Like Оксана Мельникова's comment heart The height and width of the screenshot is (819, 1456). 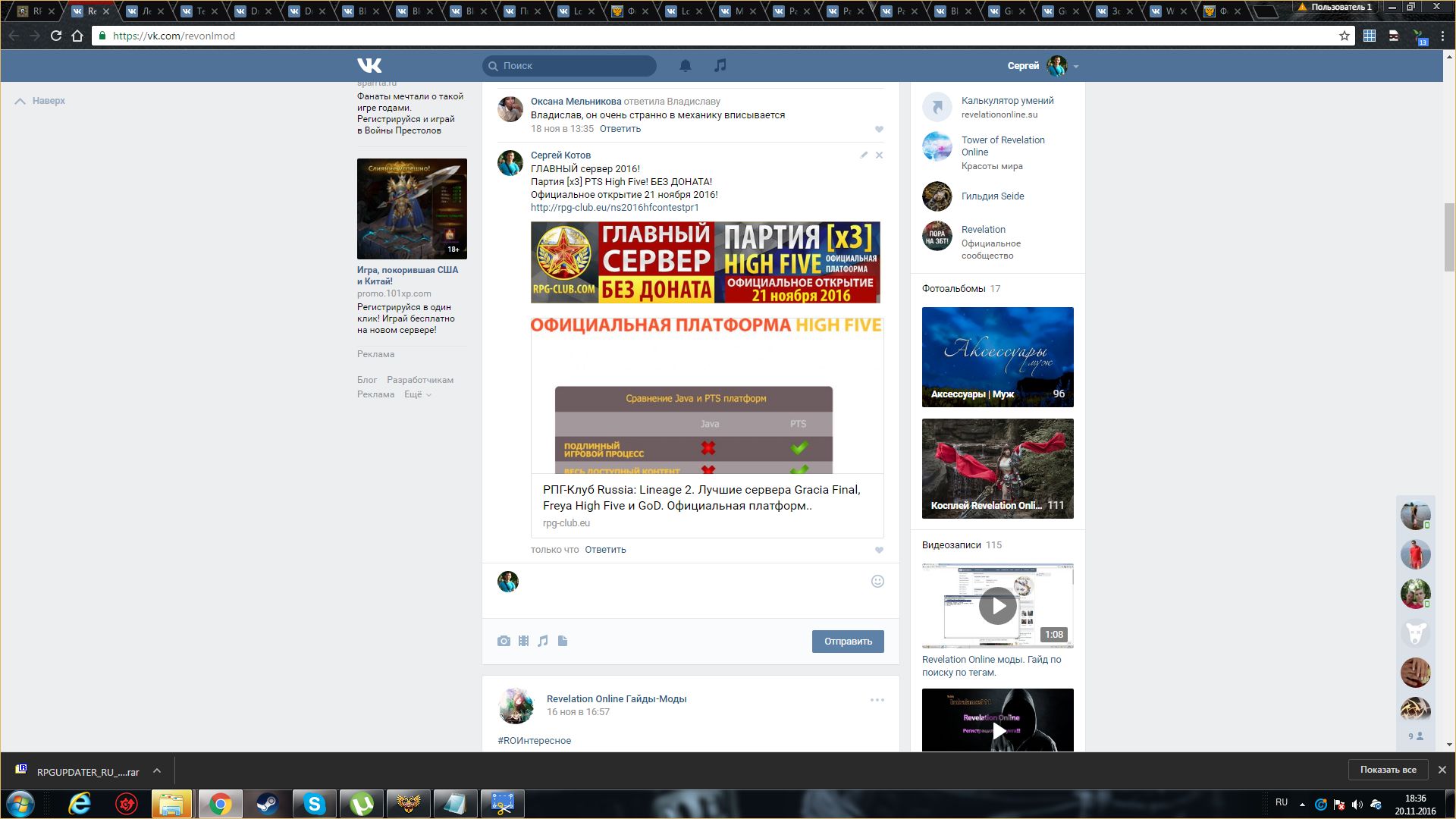coord(879,130)
